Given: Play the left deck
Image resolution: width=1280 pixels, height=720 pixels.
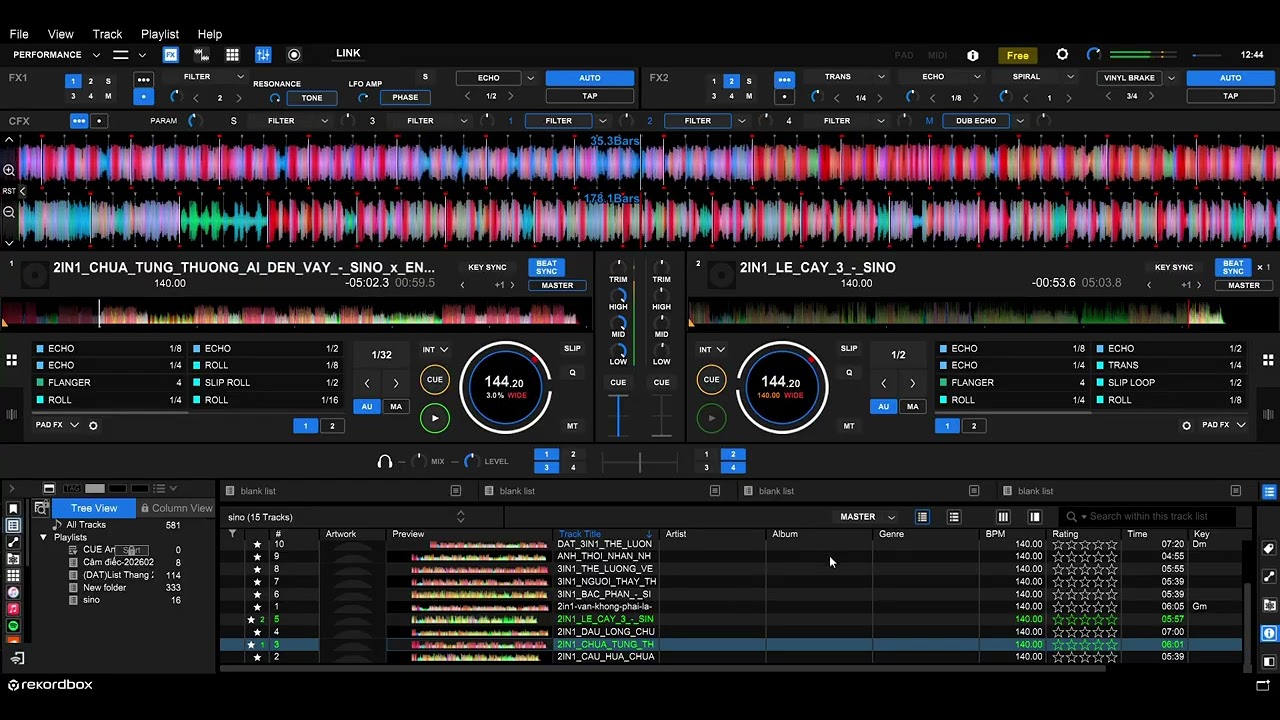Looking at the screenshot, I should click(x=434, y=418).
